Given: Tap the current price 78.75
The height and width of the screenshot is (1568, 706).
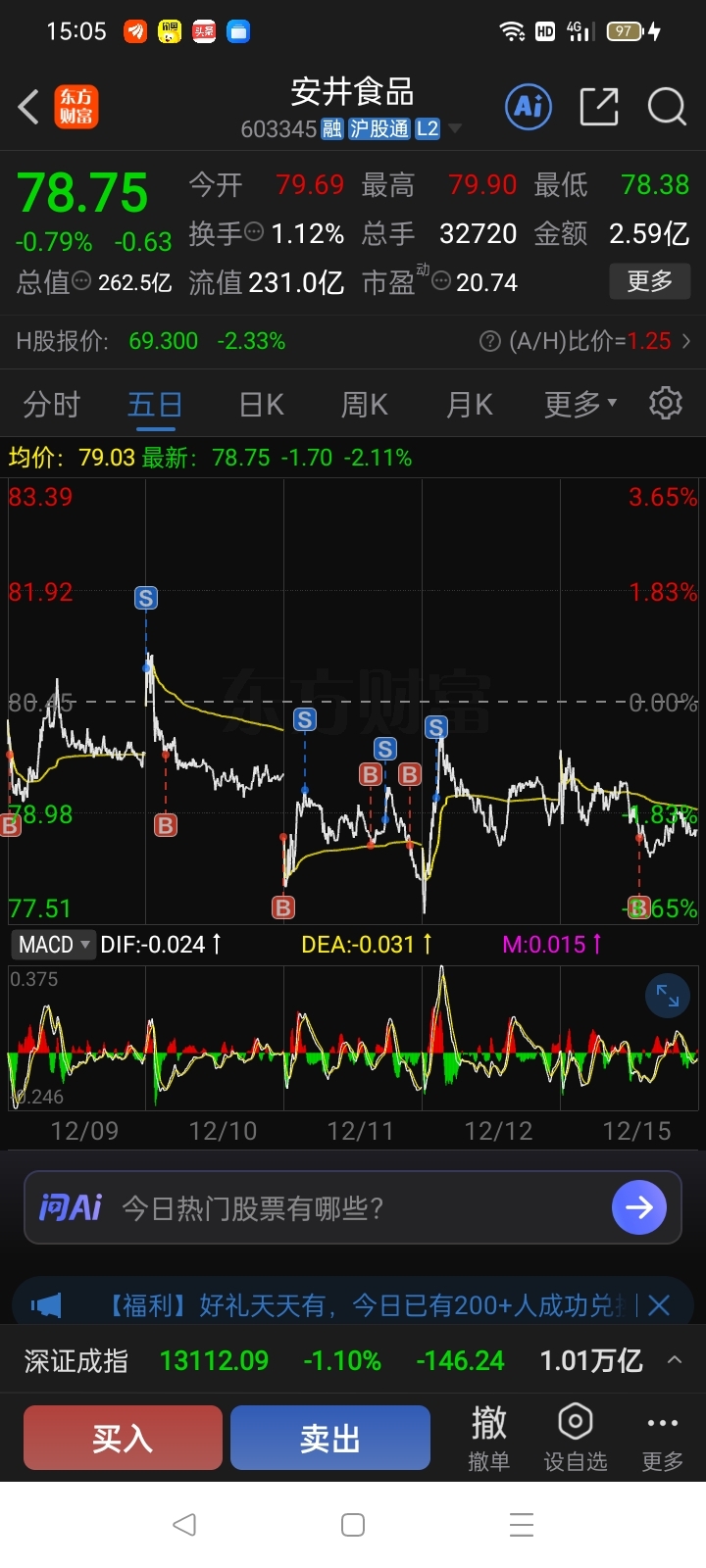Looking at the screenshot, I should tap(82, 193).
